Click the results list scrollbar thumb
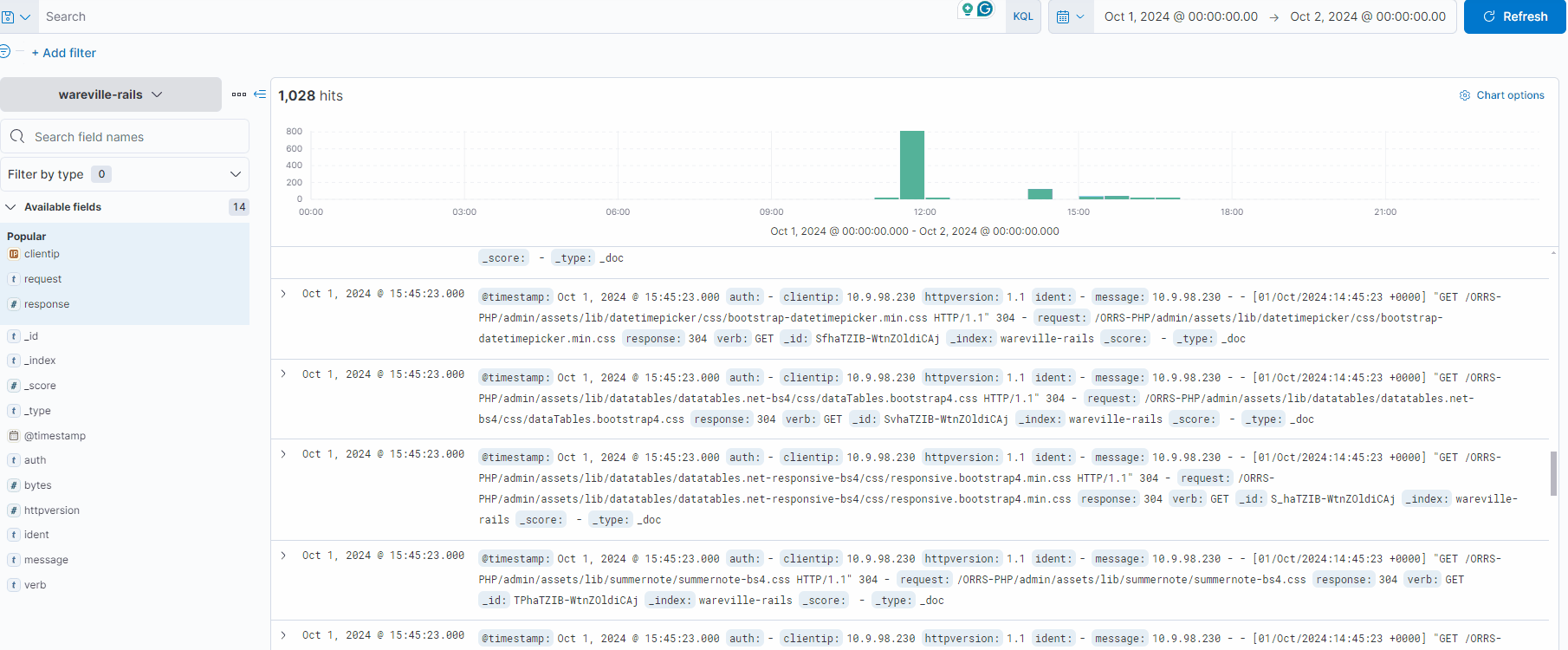The width and height of the screenshot is (1568, 650). pyautogui.click(x=1553, y=473)
